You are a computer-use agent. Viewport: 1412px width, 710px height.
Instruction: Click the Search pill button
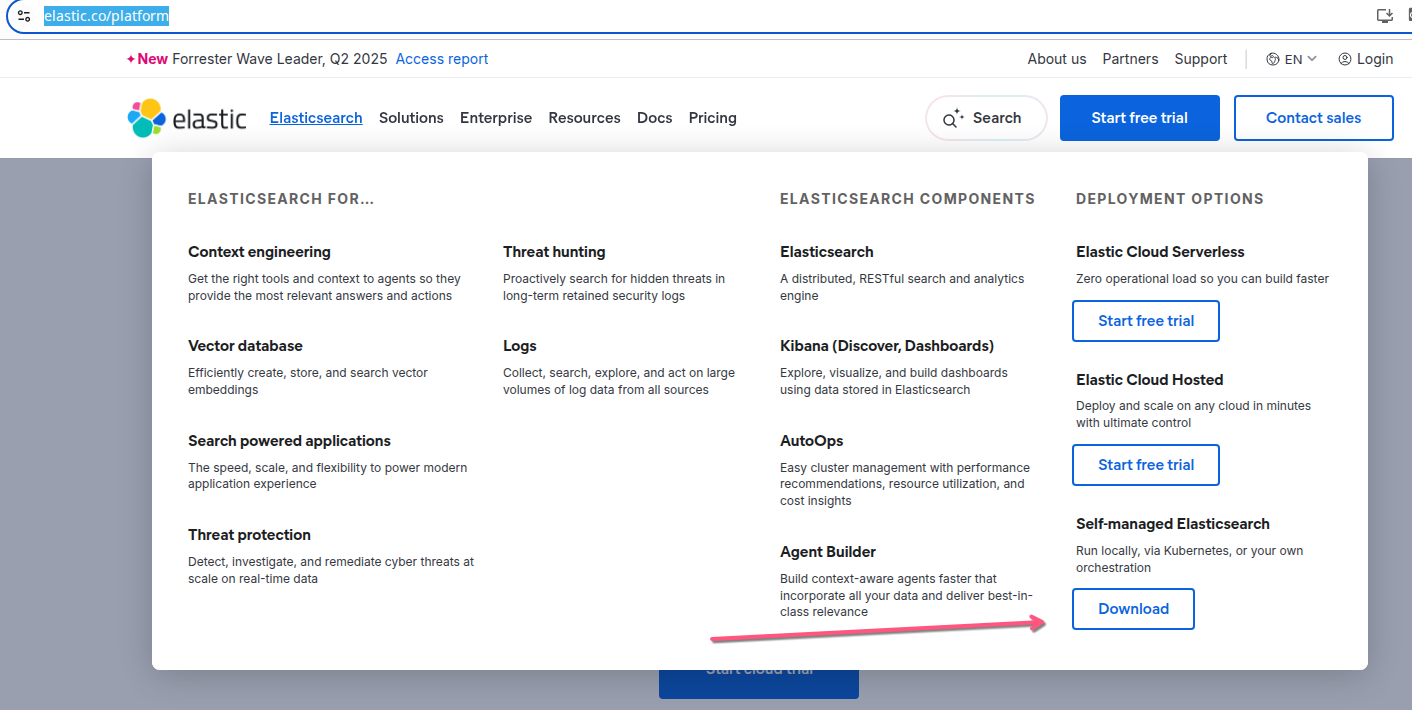(x=986, y=118)
